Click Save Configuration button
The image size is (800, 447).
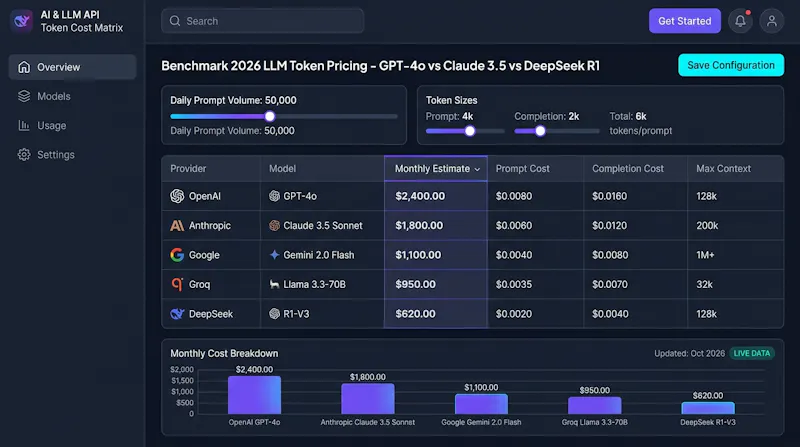click(731, 65)
